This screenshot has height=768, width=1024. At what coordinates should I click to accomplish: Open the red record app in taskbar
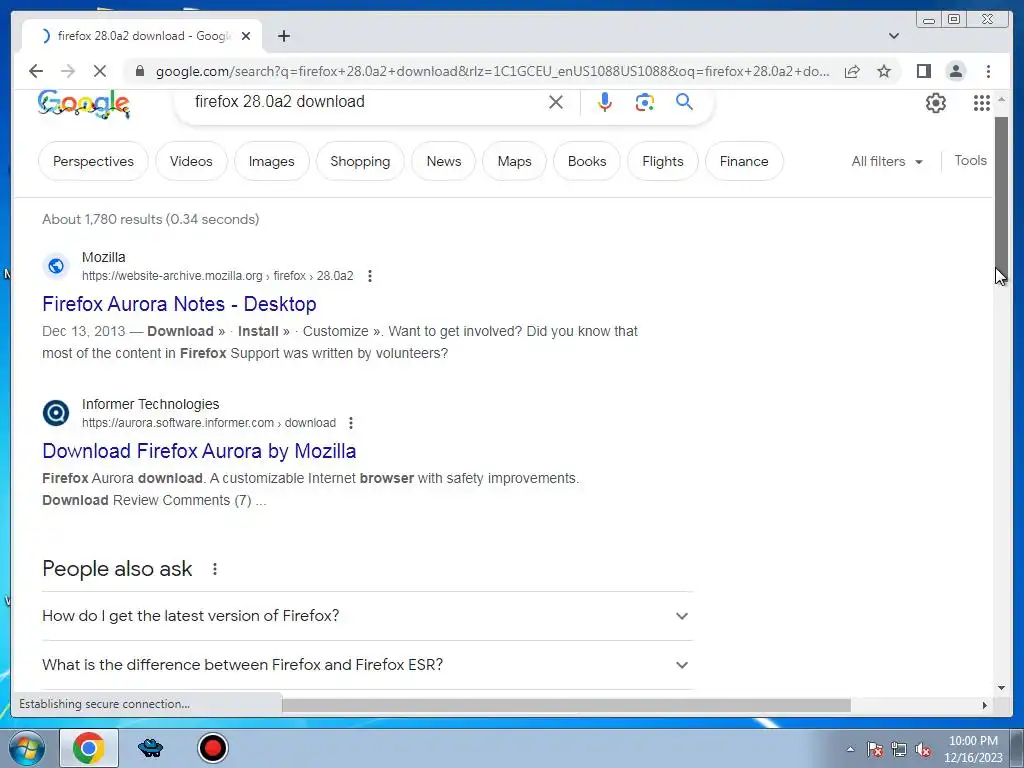coord(213,748)
